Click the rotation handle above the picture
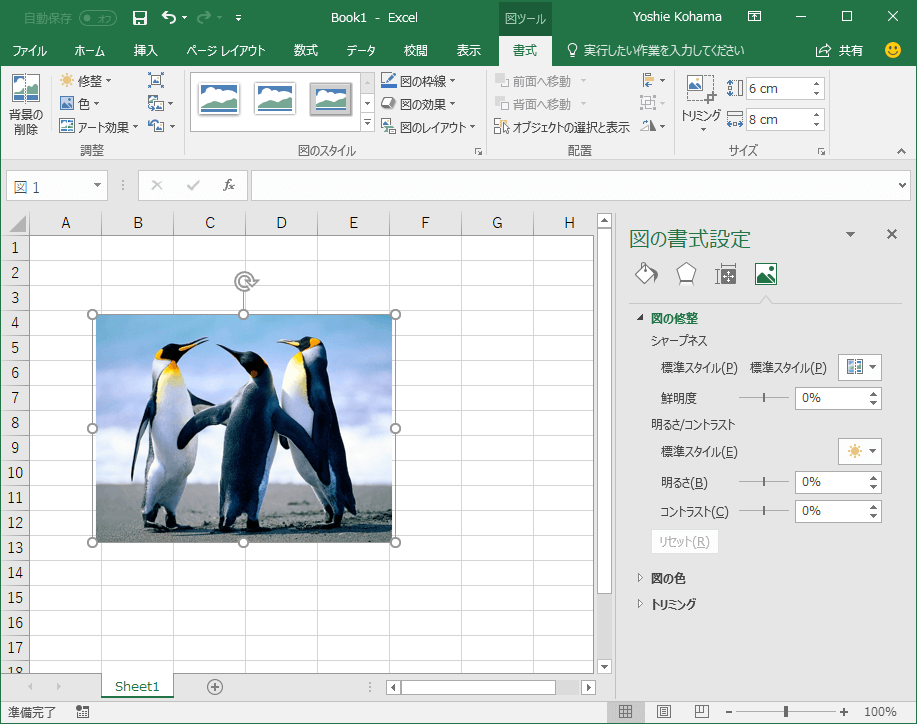917x724 pixels. click(x=245, y=282)
